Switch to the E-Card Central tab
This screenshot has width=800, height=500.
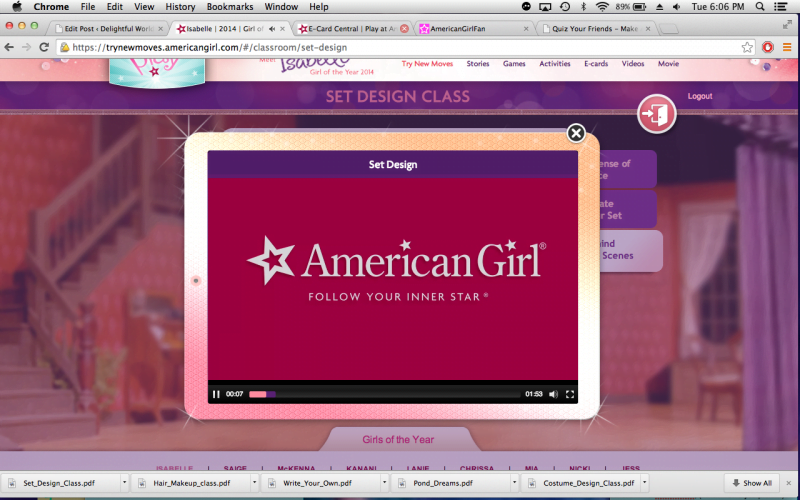(x=352, y=29)
